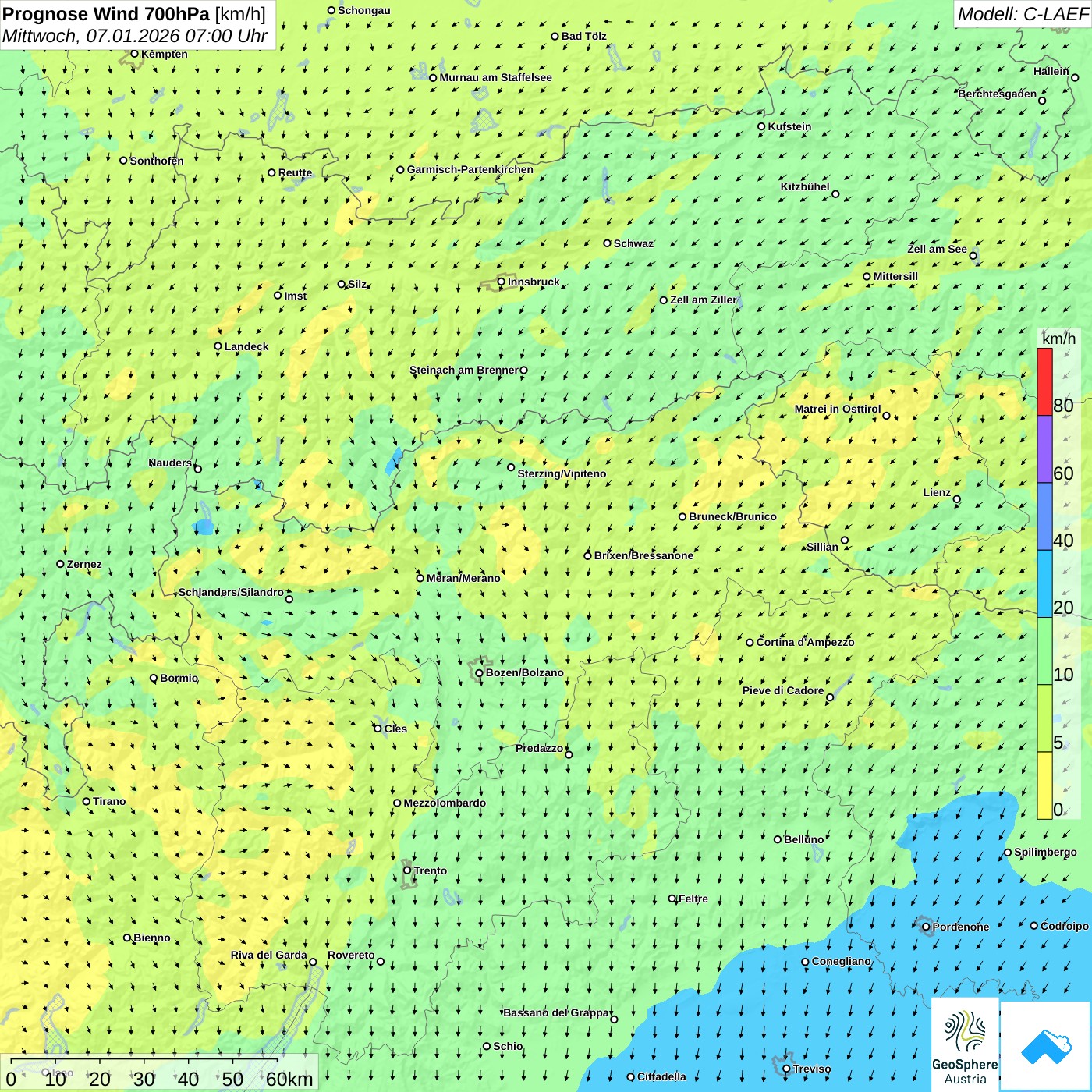This screenshot has height=1092, width=1092.
Task: Click the 'Meran/Merano' label
Action: (x=464, y=578)
